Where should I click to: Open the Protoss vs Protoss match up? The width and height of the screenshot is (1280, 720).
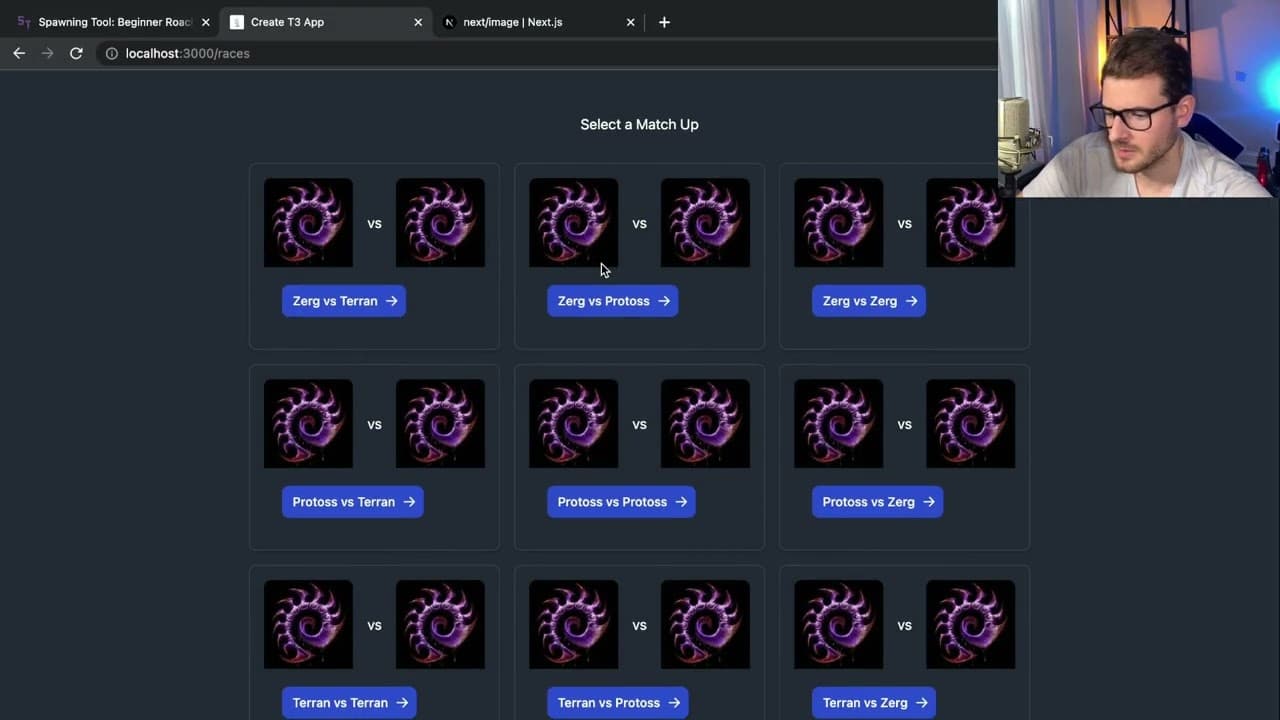coord(621,502)
